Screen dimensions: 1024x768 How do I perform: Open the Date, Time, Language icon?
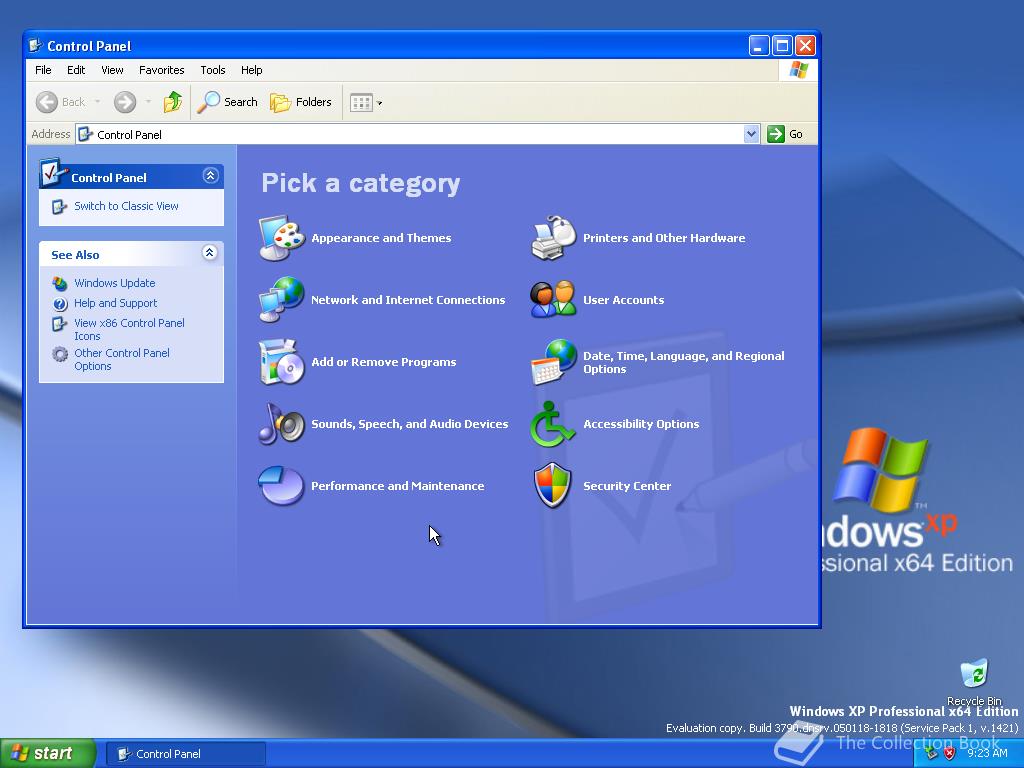(x=554, y=362)
